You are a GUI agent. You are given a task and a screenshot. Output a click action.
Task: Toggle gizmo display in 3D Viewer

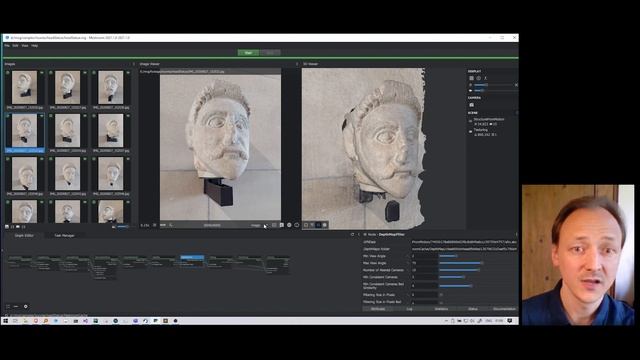[x=478, y=78]
